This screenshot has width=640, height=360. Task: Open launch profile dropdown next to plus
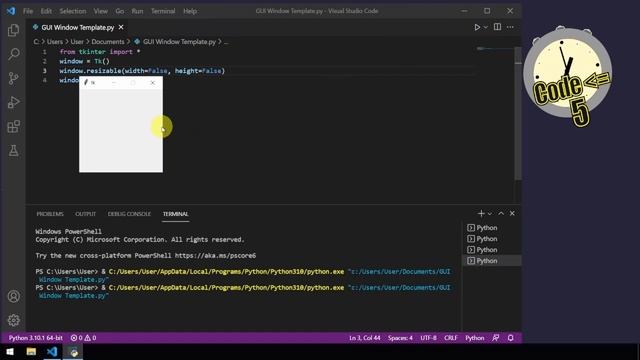click(490, 213)
